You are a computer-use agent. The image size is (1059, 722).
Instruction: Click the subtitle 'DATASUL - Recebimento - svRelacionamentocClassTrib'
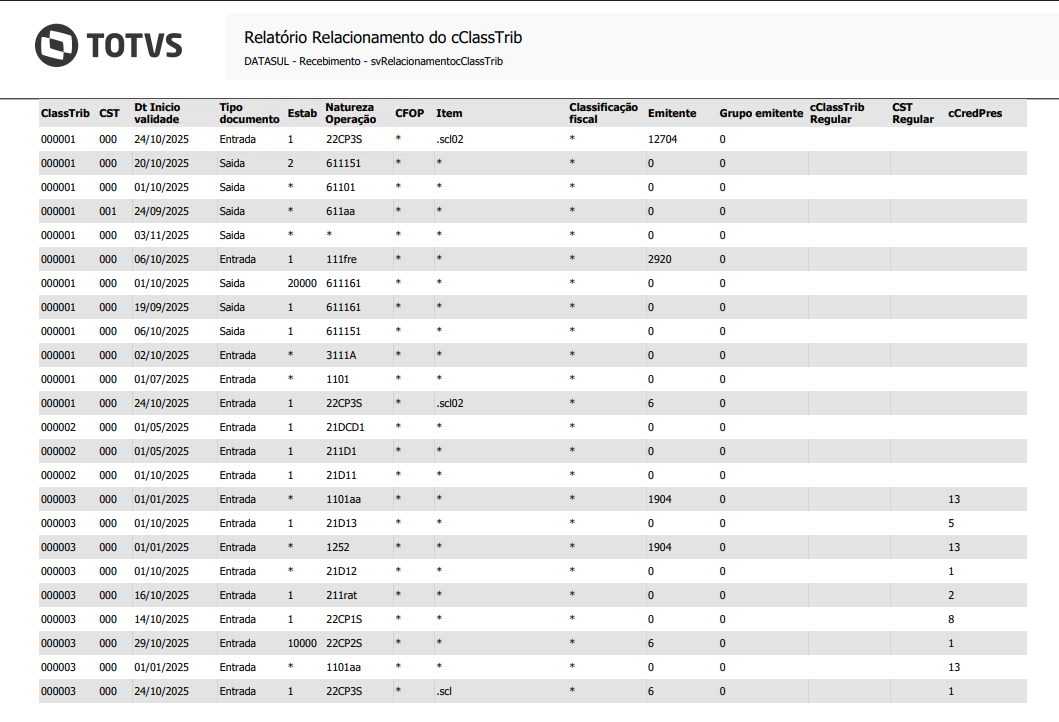[373, 61]
